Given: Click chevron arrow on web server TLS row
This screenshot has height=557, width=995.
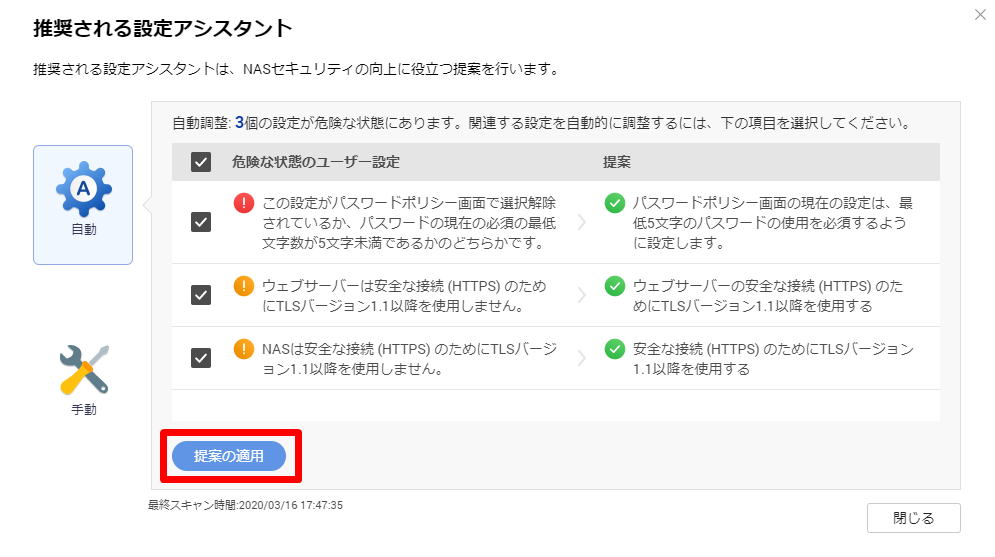Looking at the screenshot, I should 582,295.
